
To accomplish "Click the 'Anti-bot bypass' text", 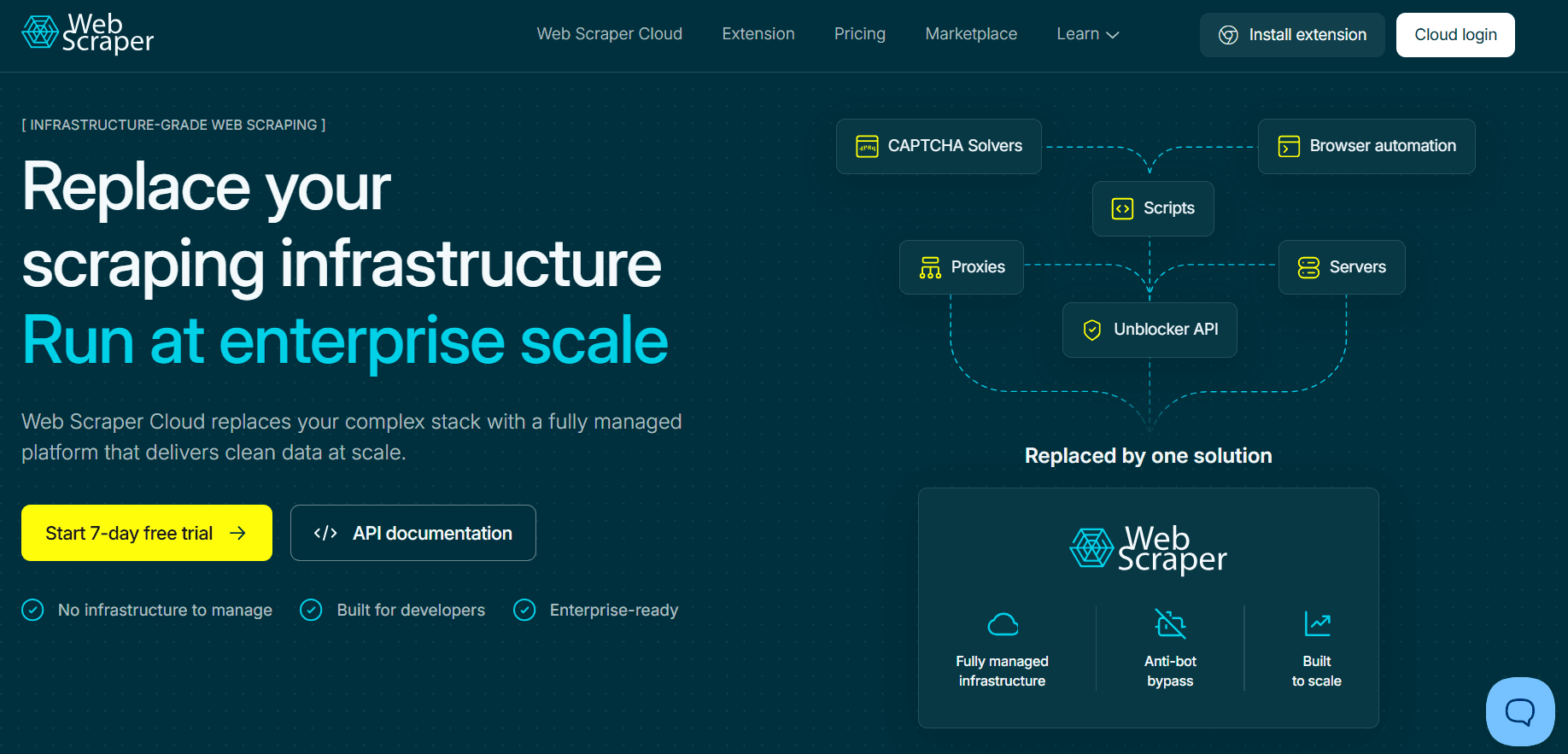I will tap(1170, 671).
